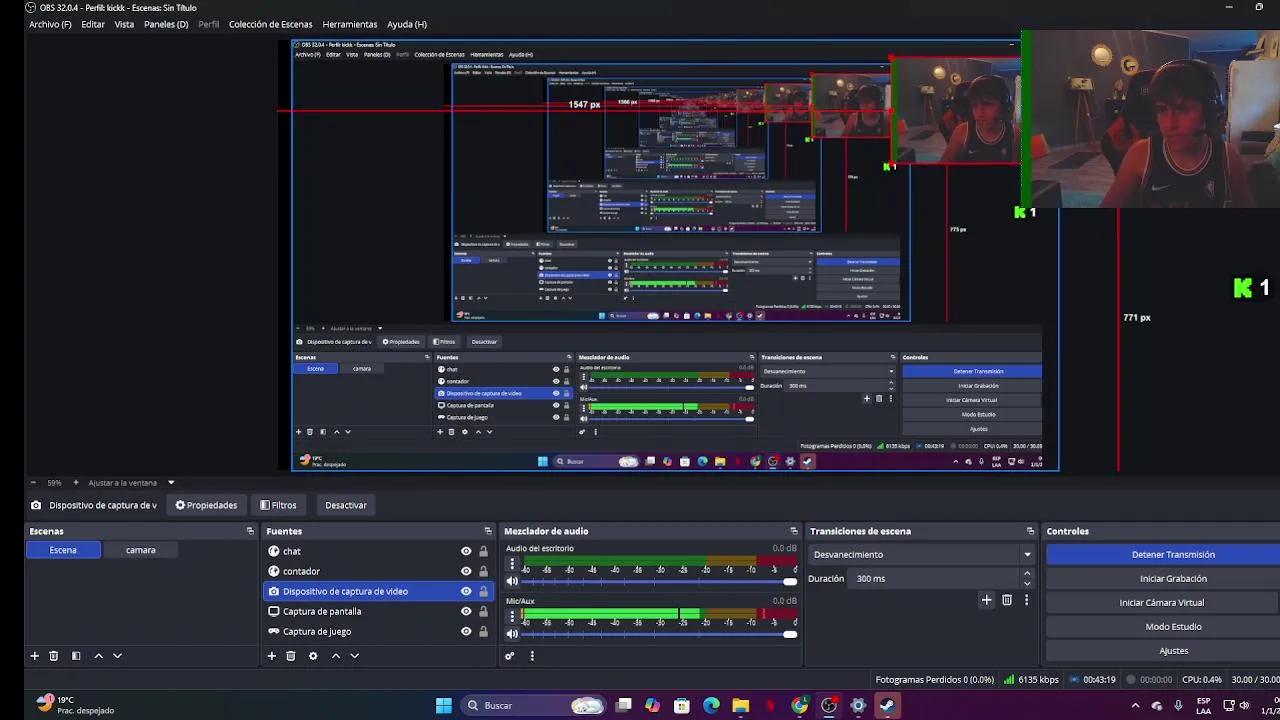Zoom in preview plus icon
The image size is (1280, 720).
pyautogui.click(x=75, y=483)
